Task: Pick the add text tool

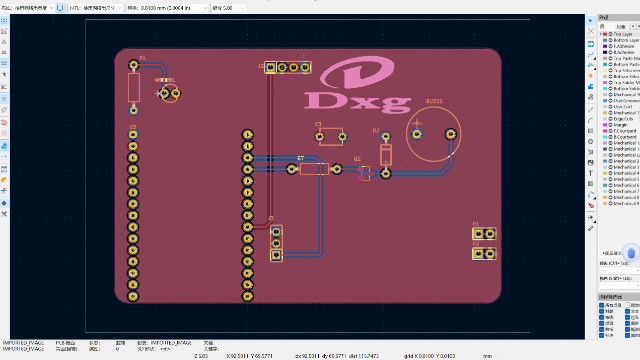Action: pyautogui.click(x=591, y=173)
